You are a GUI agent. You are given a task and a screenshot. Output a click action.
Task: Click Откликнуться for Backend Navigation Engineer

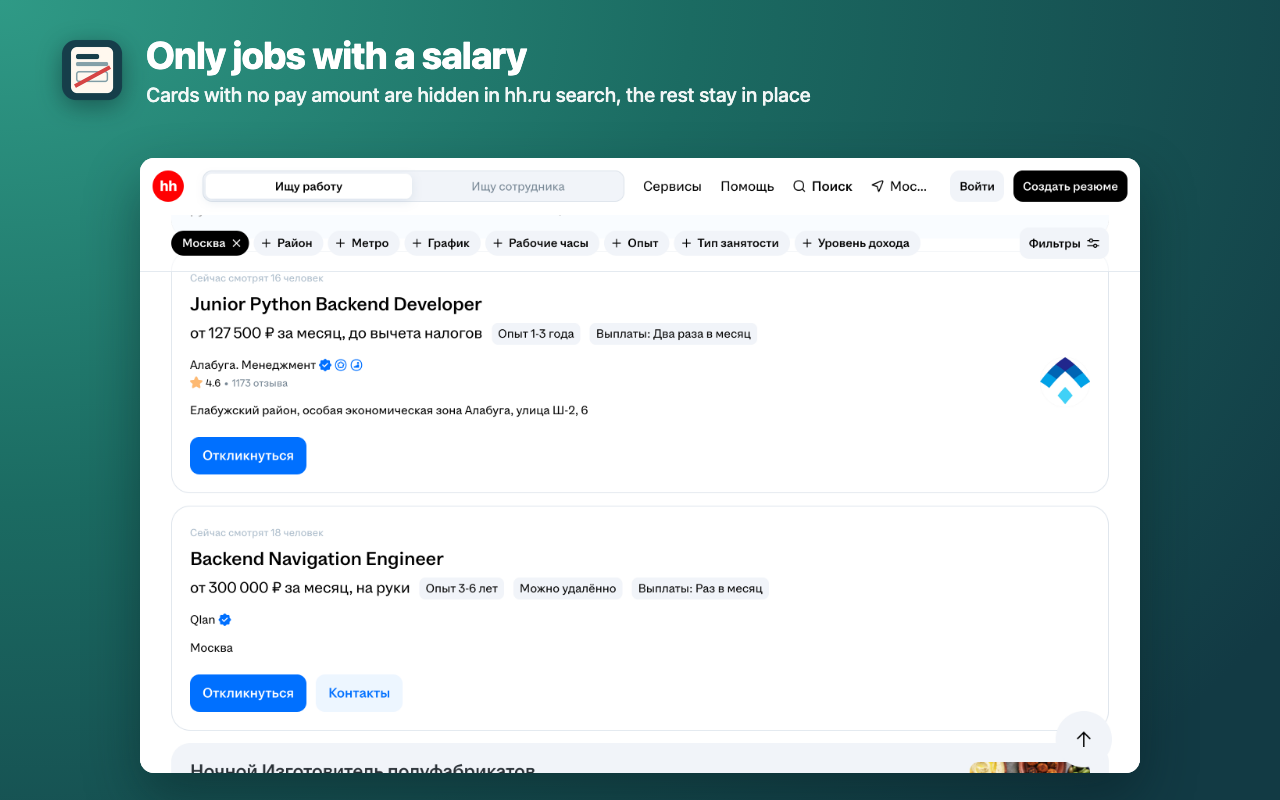[248, 693]
